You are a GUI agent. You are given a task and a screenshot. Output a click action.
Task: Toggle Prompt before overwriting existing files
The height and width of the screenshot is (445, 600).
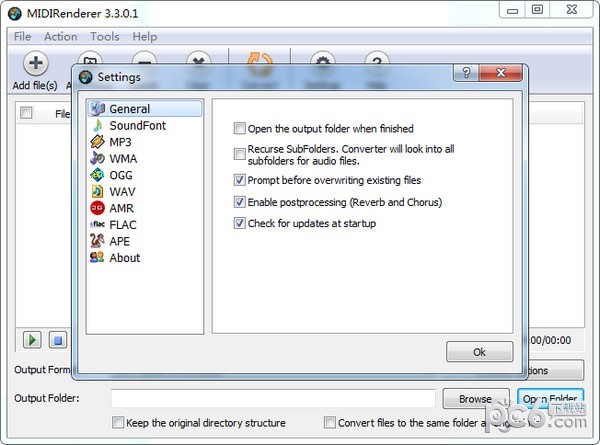coord(240,180)
